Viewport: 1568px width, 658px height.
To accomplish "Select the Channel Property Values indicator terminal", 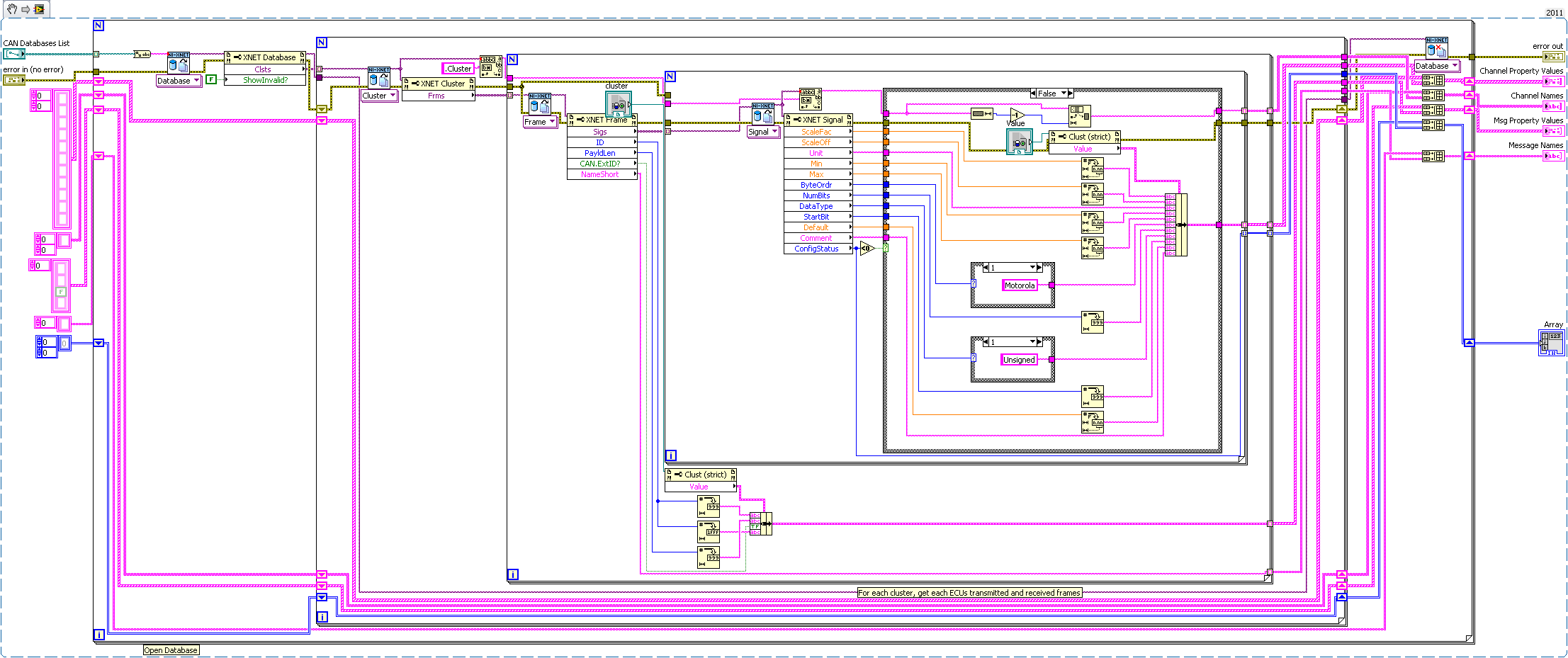I will coord(1555,81).
